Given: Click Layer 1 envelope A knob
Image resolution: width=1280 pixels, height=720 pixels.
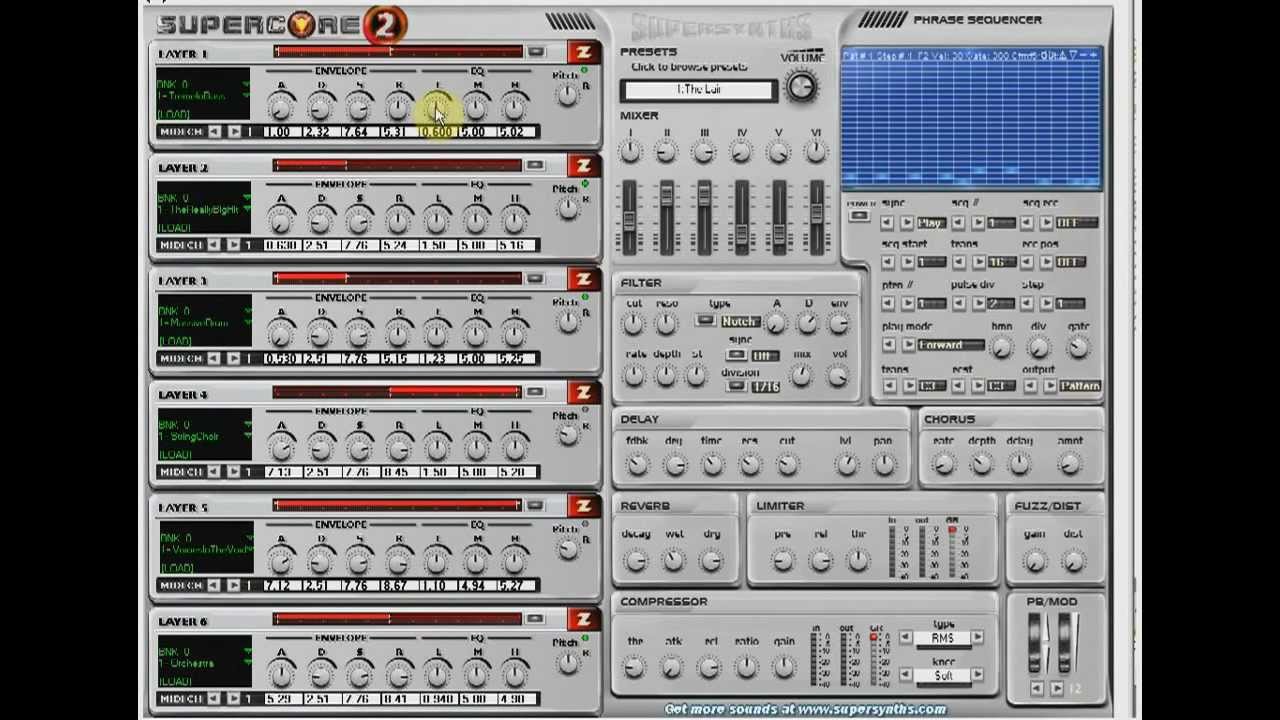Looking at the screenshot, I should pyautogui.click(x=281, y=107).
